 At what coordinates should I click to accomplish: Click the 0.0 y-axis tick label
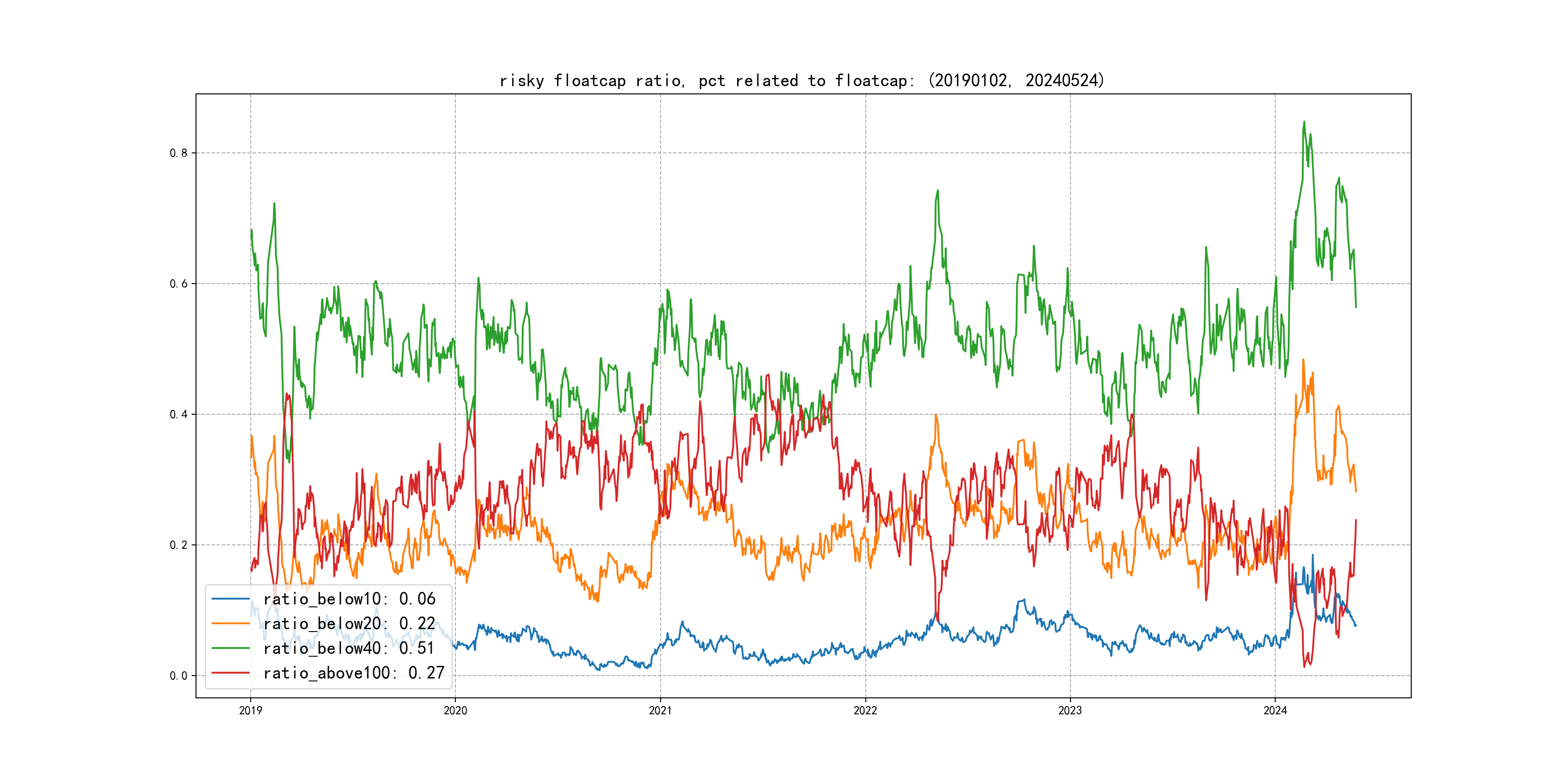click(x=179, y=676)
